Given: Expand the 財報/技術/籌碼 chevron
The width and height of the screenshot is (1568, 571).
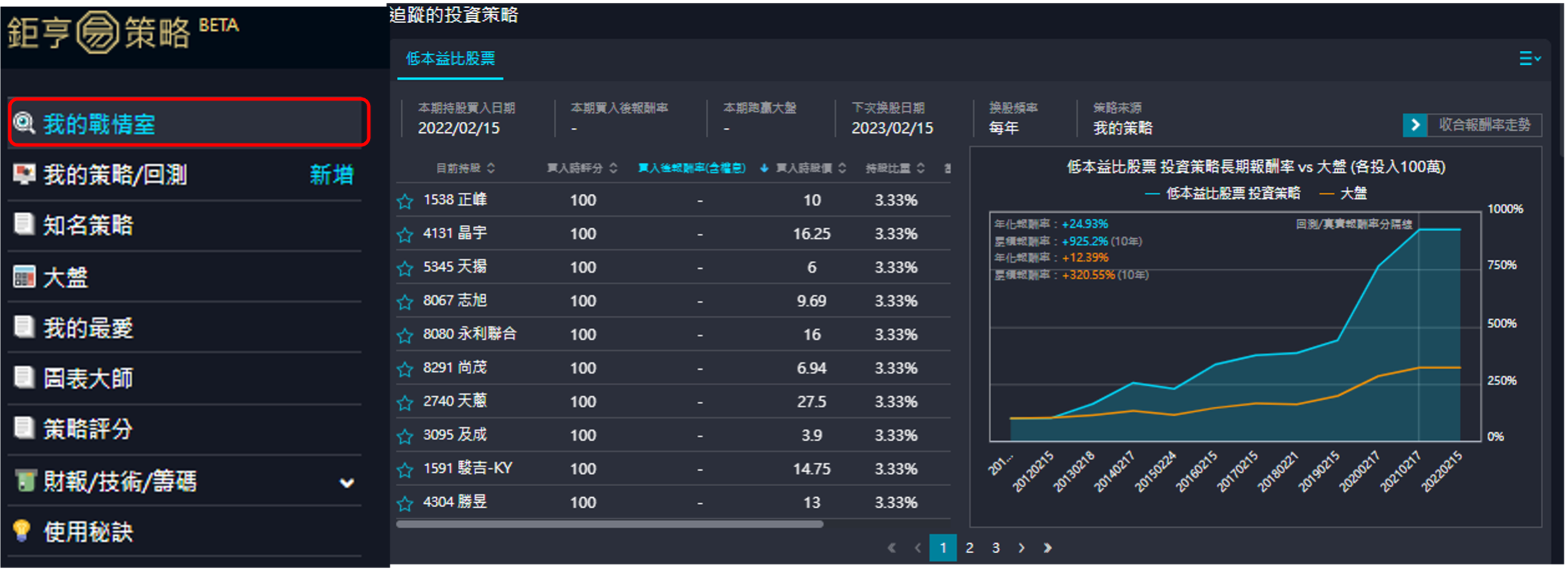Looking at the screenshot, I should tap(346, 483).
